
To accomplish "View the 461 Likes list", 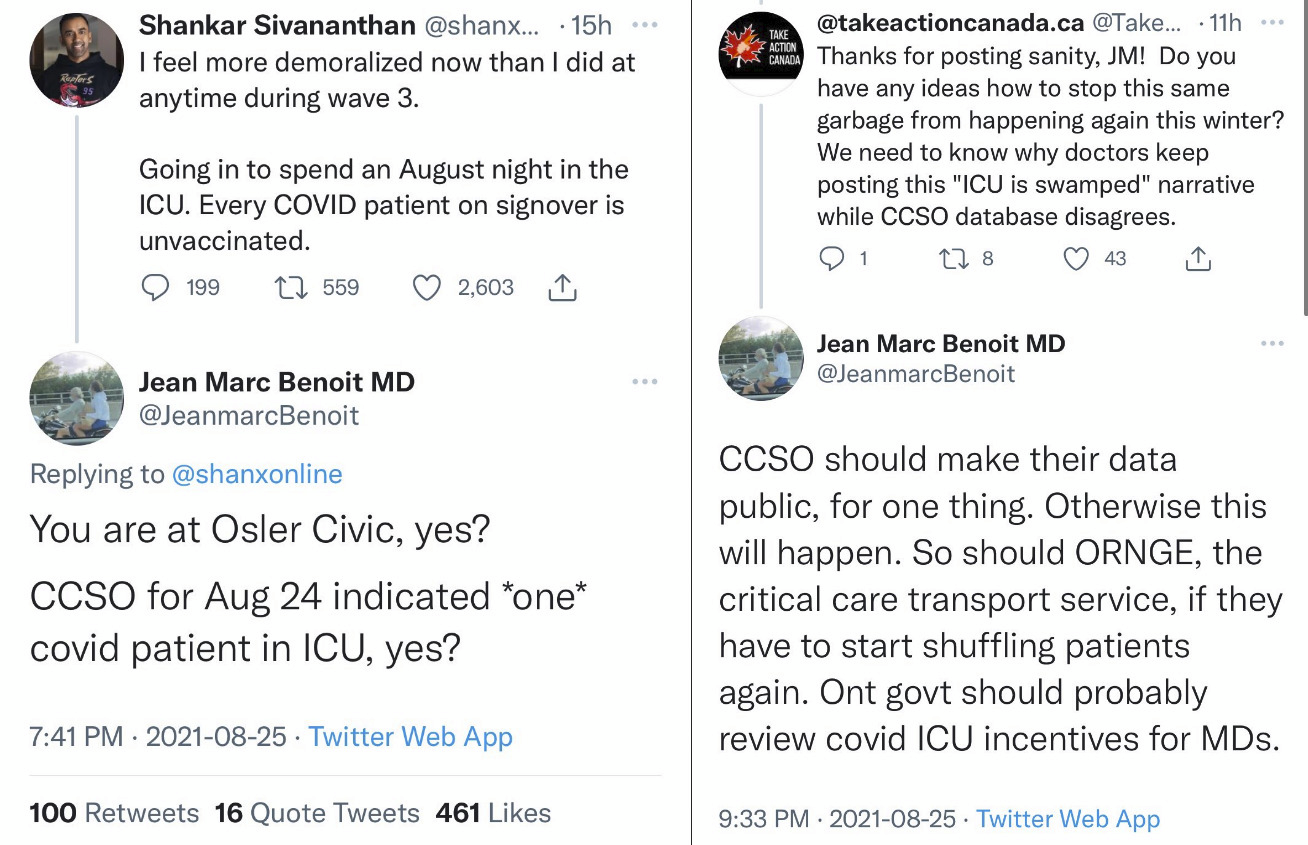I will tap(493, 813).
